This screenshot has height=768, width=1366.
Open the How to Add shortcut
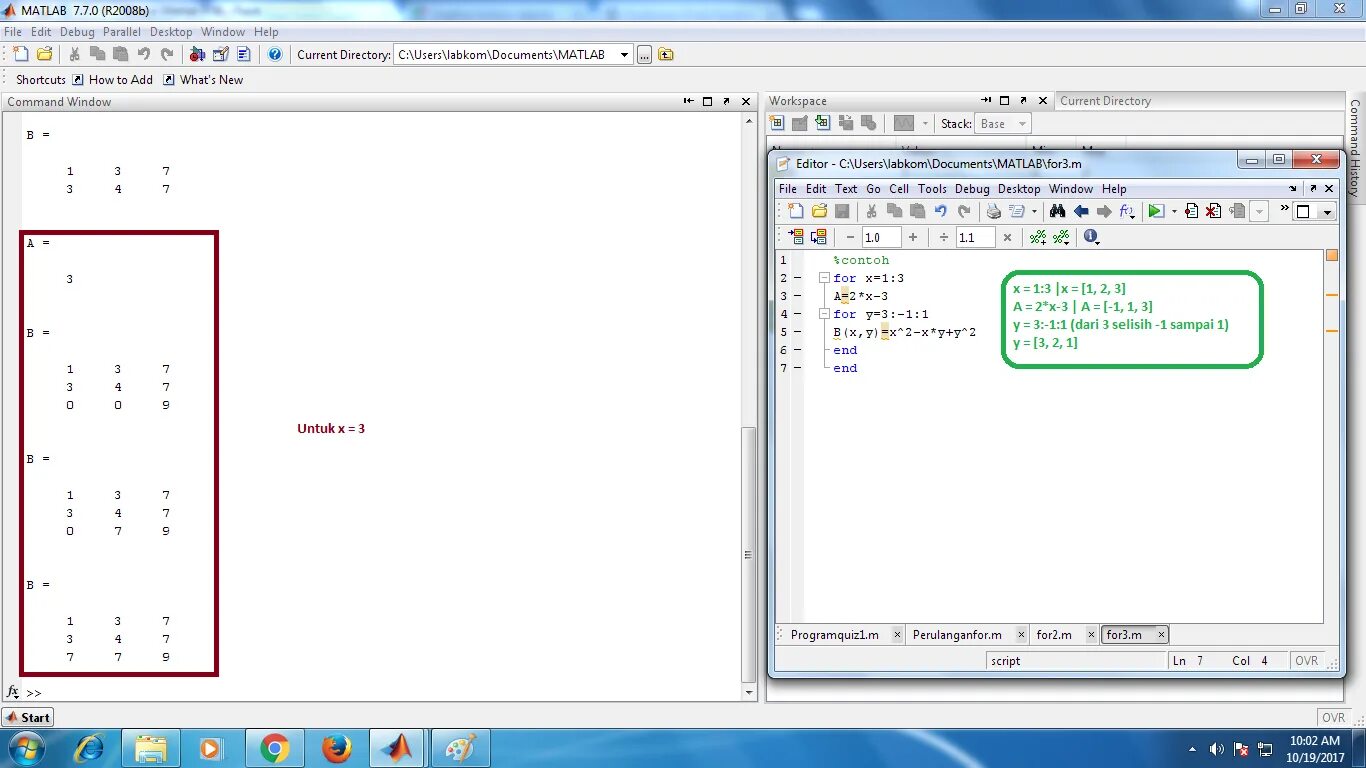tap(112, 80)
